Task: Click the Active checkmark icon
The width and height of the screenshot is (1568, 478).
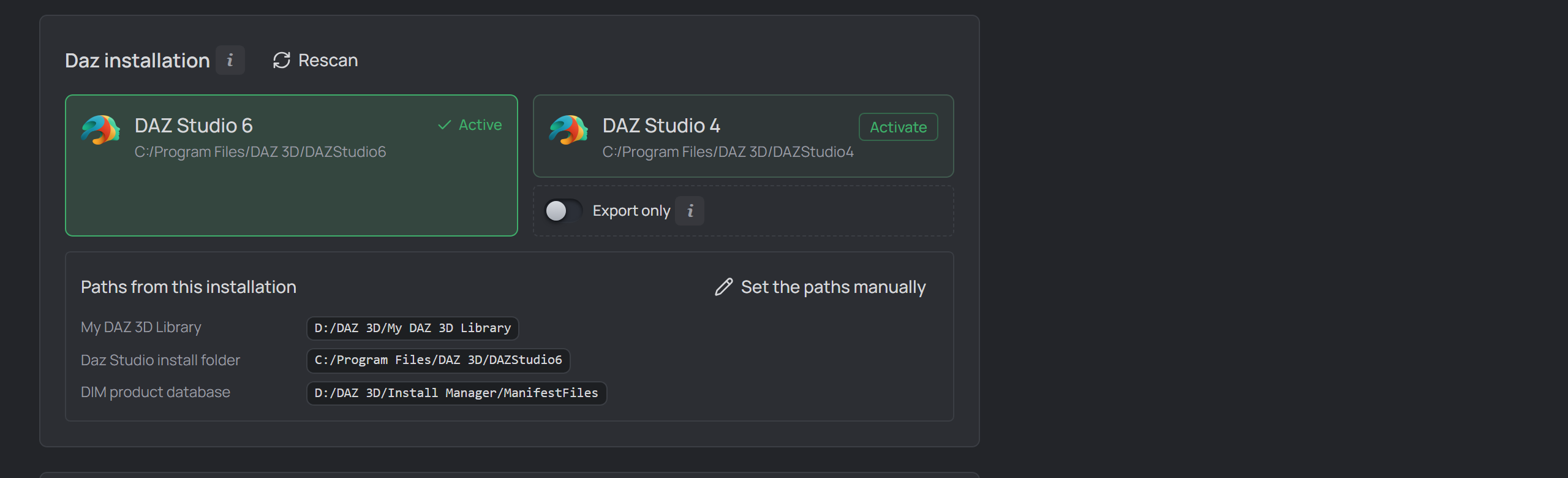Action: pos(445,125)
